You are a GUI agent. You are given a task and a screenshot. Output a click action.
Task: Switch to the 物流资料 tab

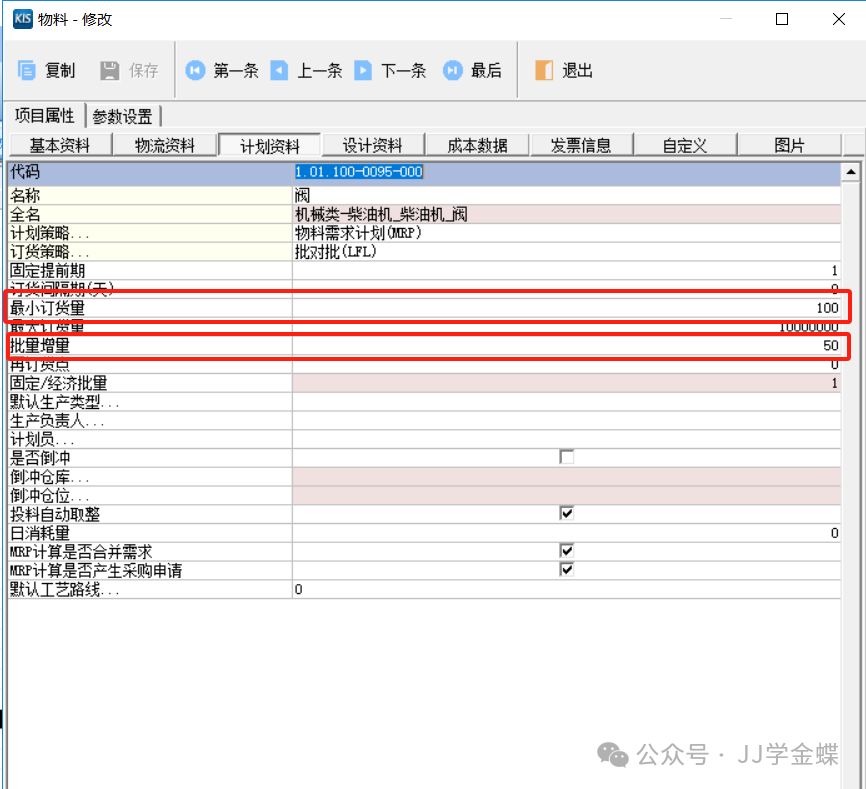(165, 146)
